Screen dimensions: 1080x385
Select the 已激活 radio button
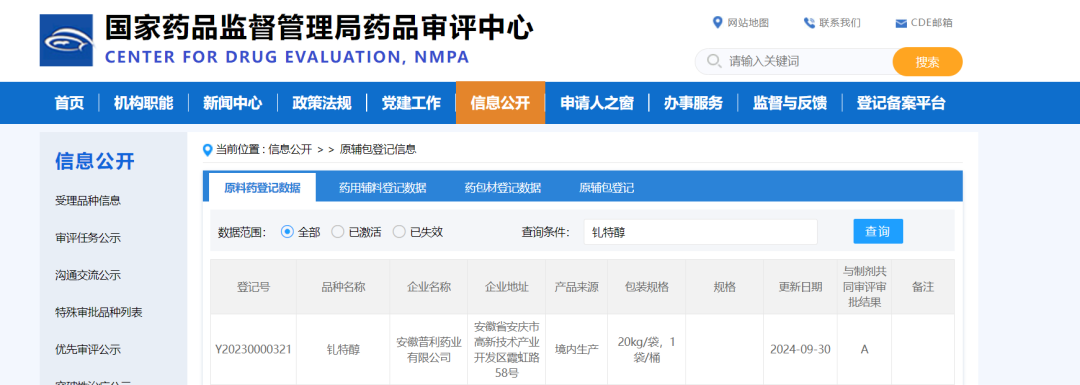coord(338,232)
